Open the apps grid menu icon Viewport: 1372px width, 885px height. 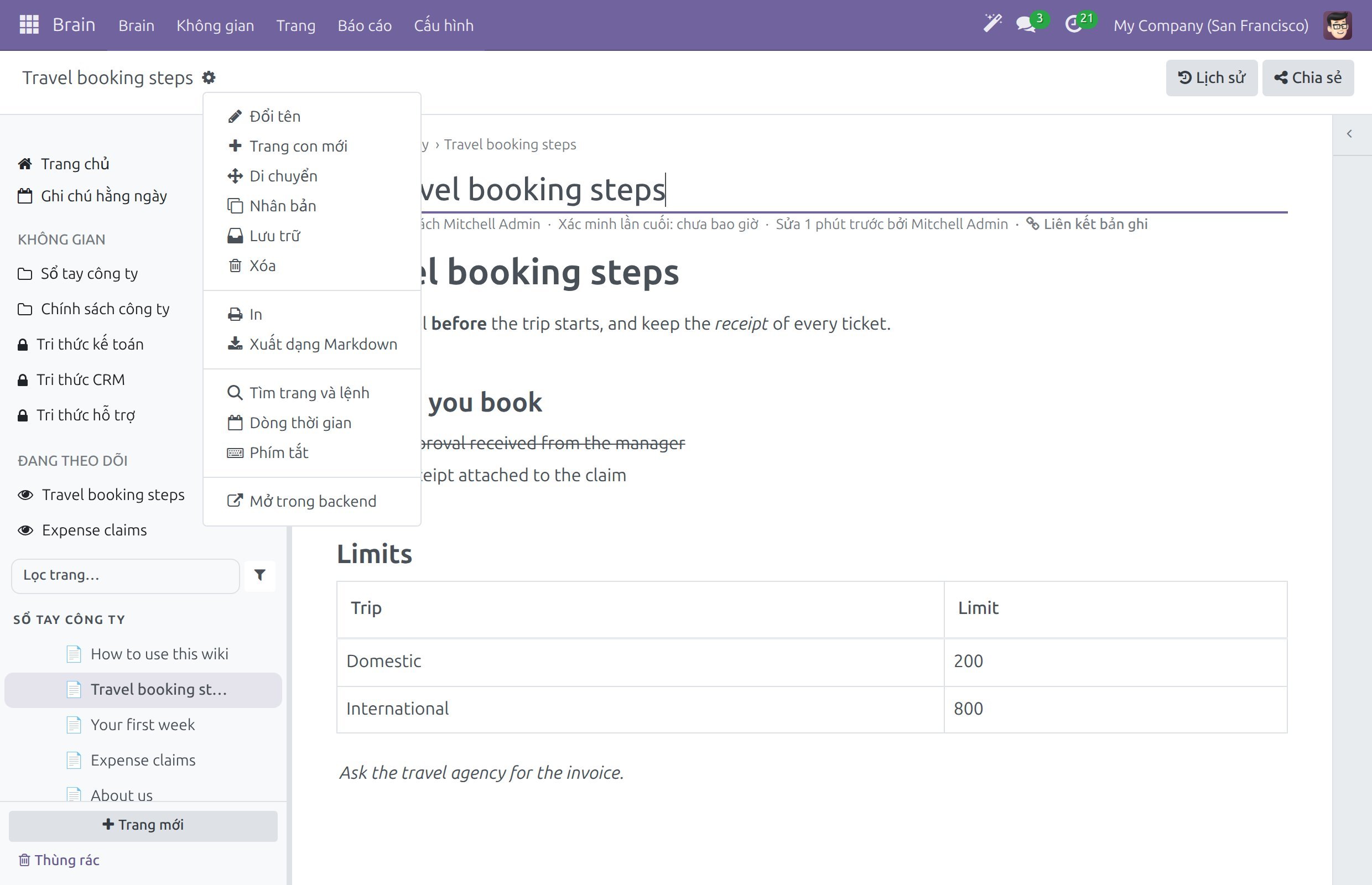pos(29,25)
